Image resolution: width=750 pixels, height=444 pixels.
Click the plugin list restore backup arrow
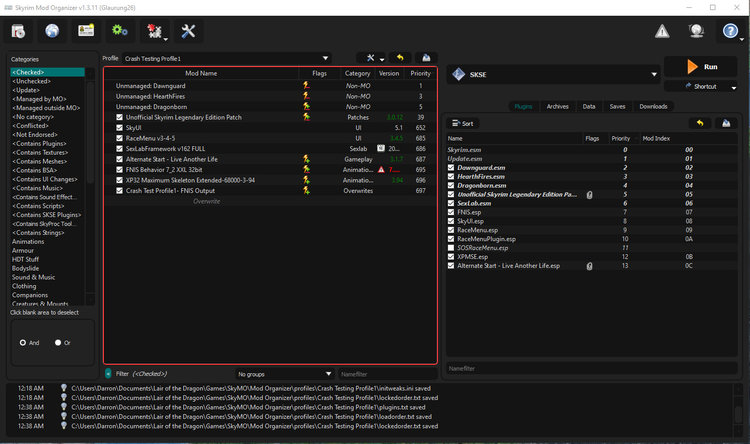[700, 123]
